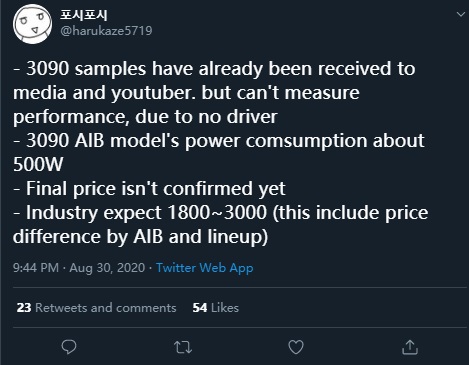Click the tweet text about 3090 samples
Viewport: 469px width, 365px height.
tap(214, 93)
